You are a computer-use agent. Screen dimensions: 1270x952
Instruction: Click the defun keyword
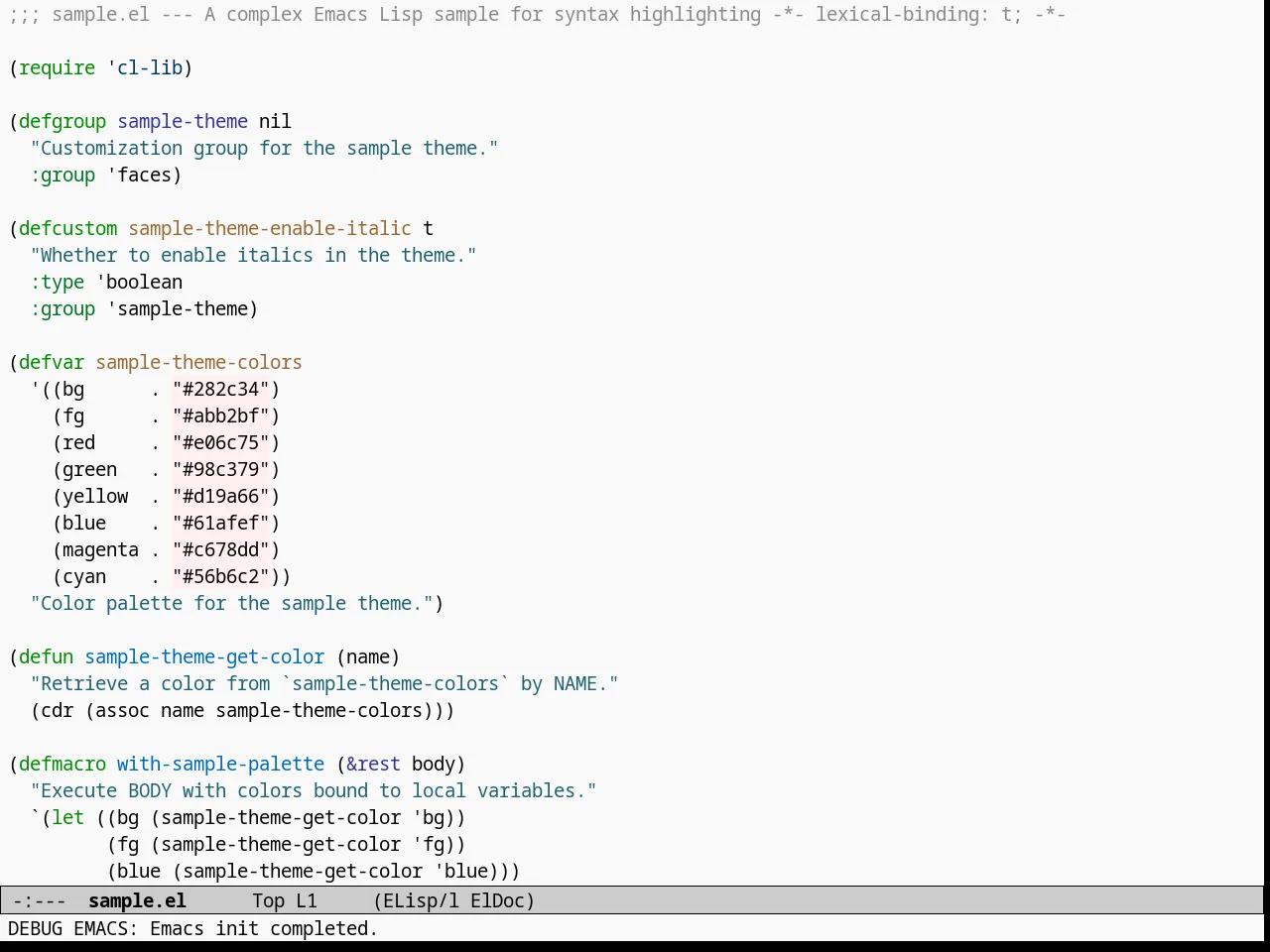[x=47, y=656]
